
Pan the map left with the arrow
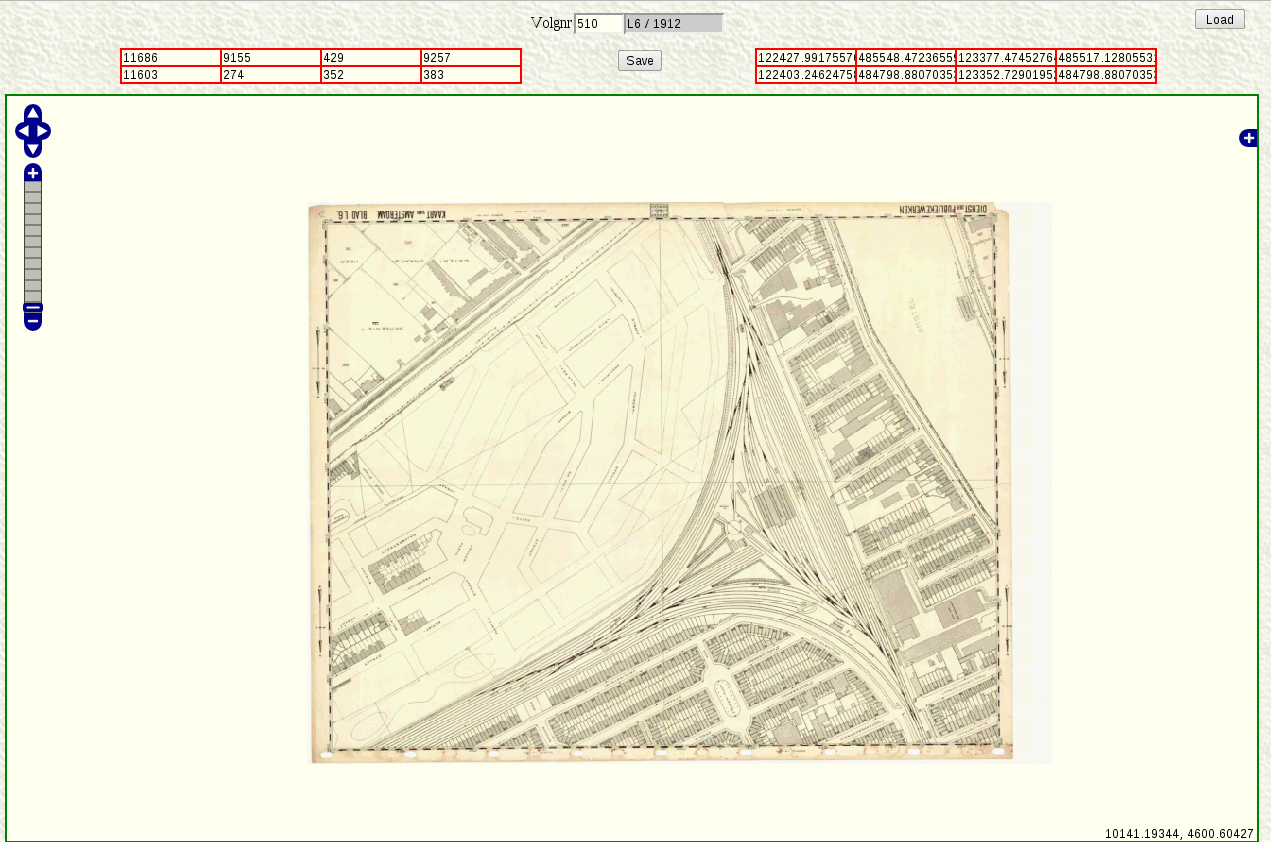coord(23,131)
